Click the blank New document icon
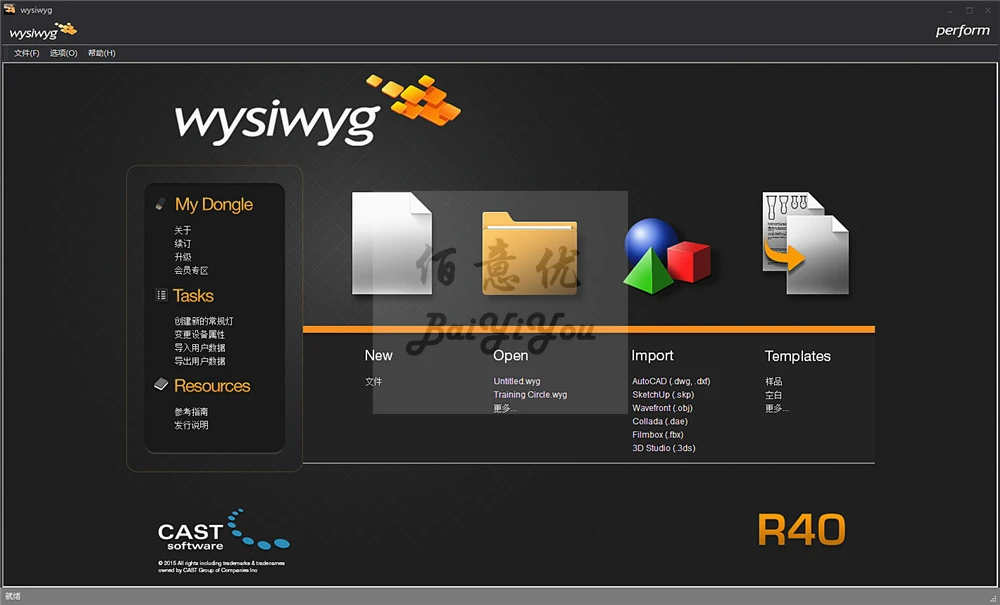 (392, 244)
